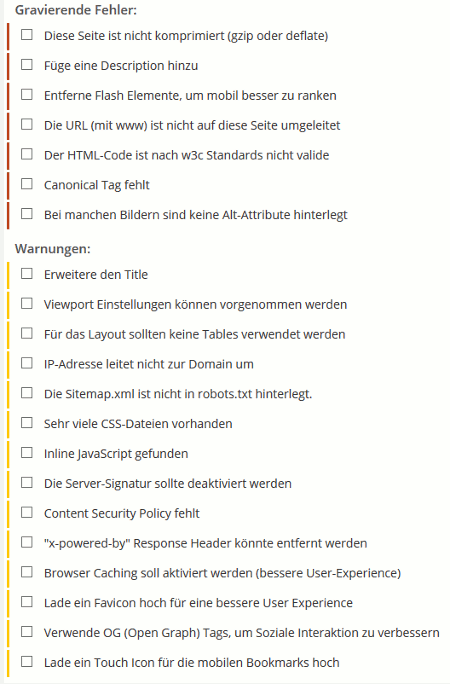The image size is (450, 684).
Task: Check the gzip compression error checkbox
Action: click(27, 34)
